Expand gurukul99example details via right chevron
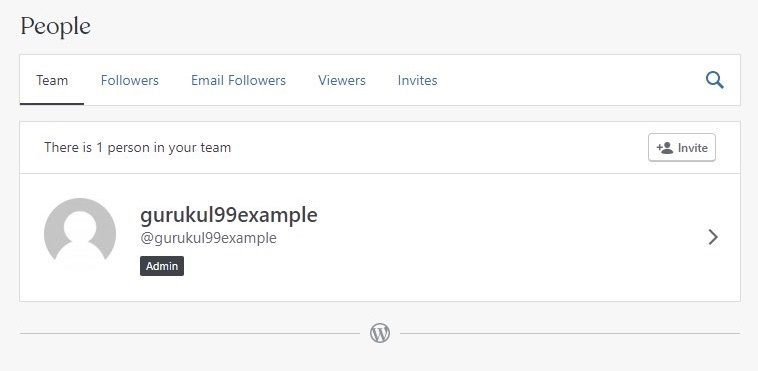The height and width of the screenshot is (371, 758). [x=713, y=237]
